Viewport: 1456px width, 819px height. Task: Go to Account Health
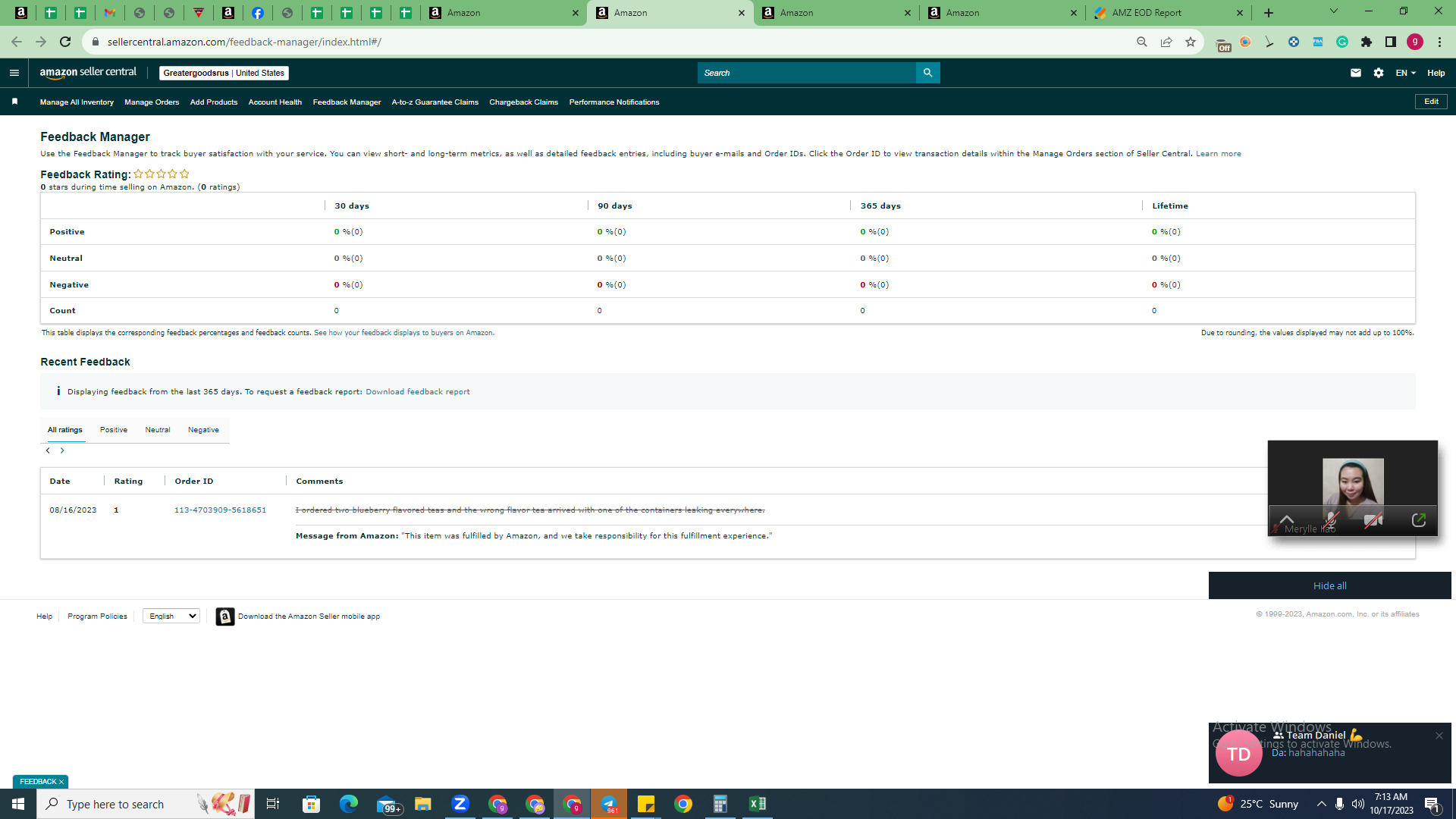coord(275,102)
